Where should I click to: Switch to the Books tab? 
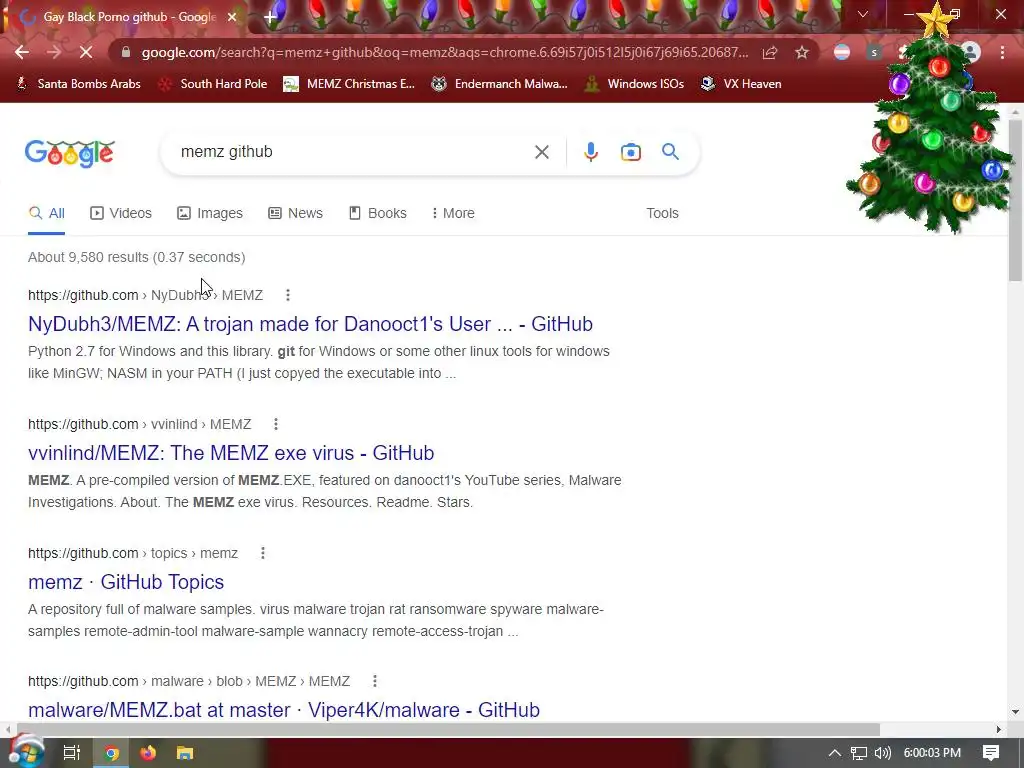coord(377,214)
